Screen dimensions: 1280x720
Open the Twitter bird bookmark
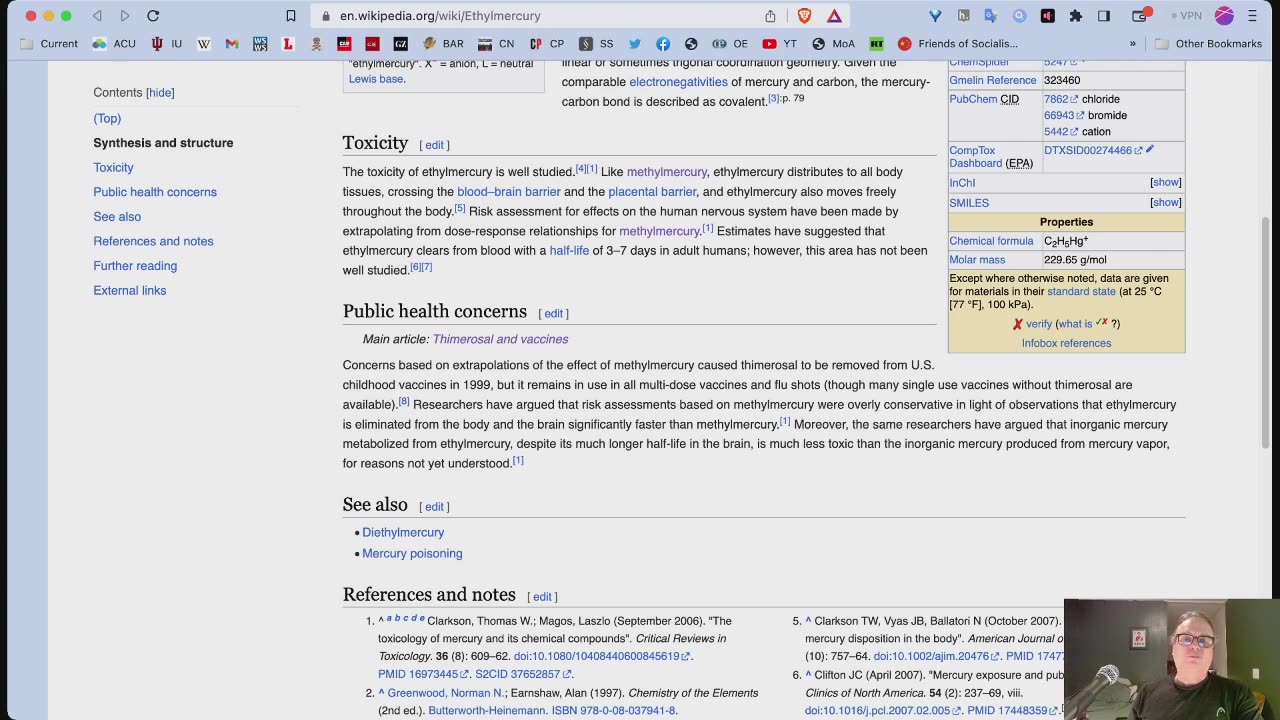click(x=635, y=44)
